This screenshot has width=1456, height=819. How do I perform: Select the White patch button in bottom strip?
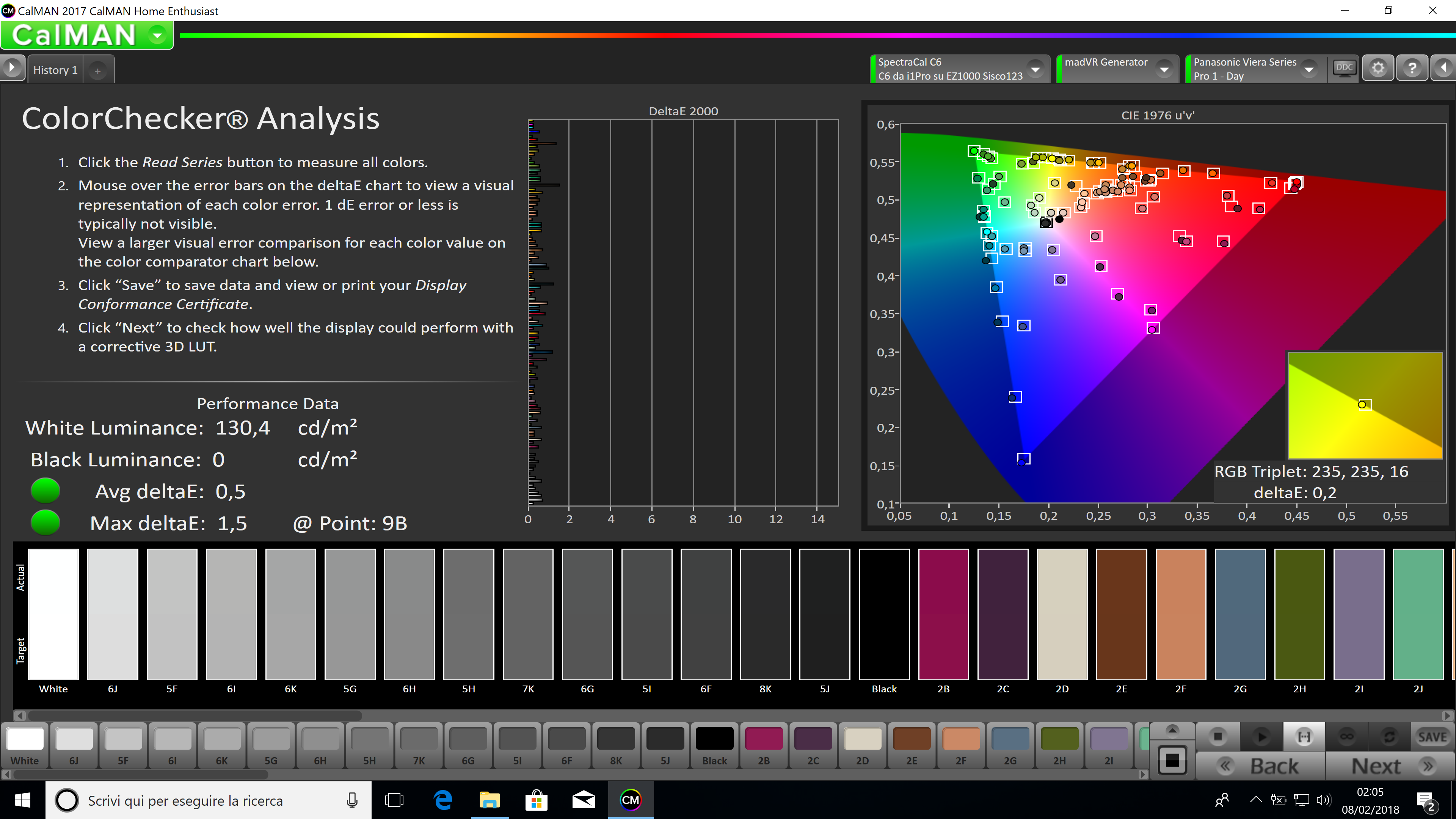click(x=25, y=745)
